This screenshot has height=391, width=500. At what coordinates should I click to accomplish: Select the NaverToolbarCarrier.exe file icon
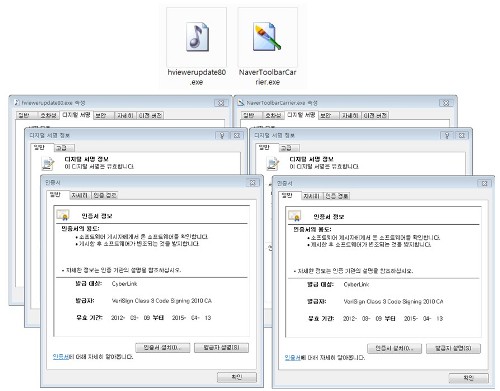[267, 37]
